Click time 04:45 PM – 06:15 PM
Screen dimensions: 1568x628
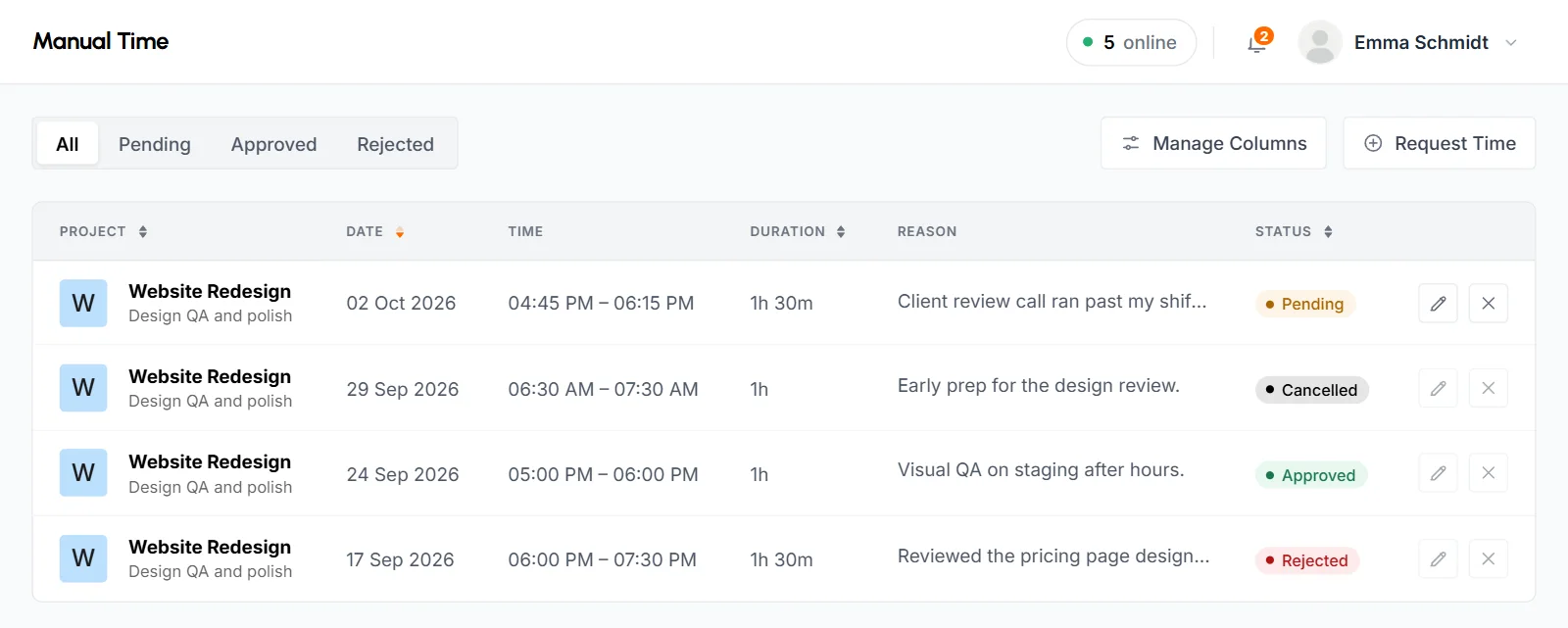[601, 303]
